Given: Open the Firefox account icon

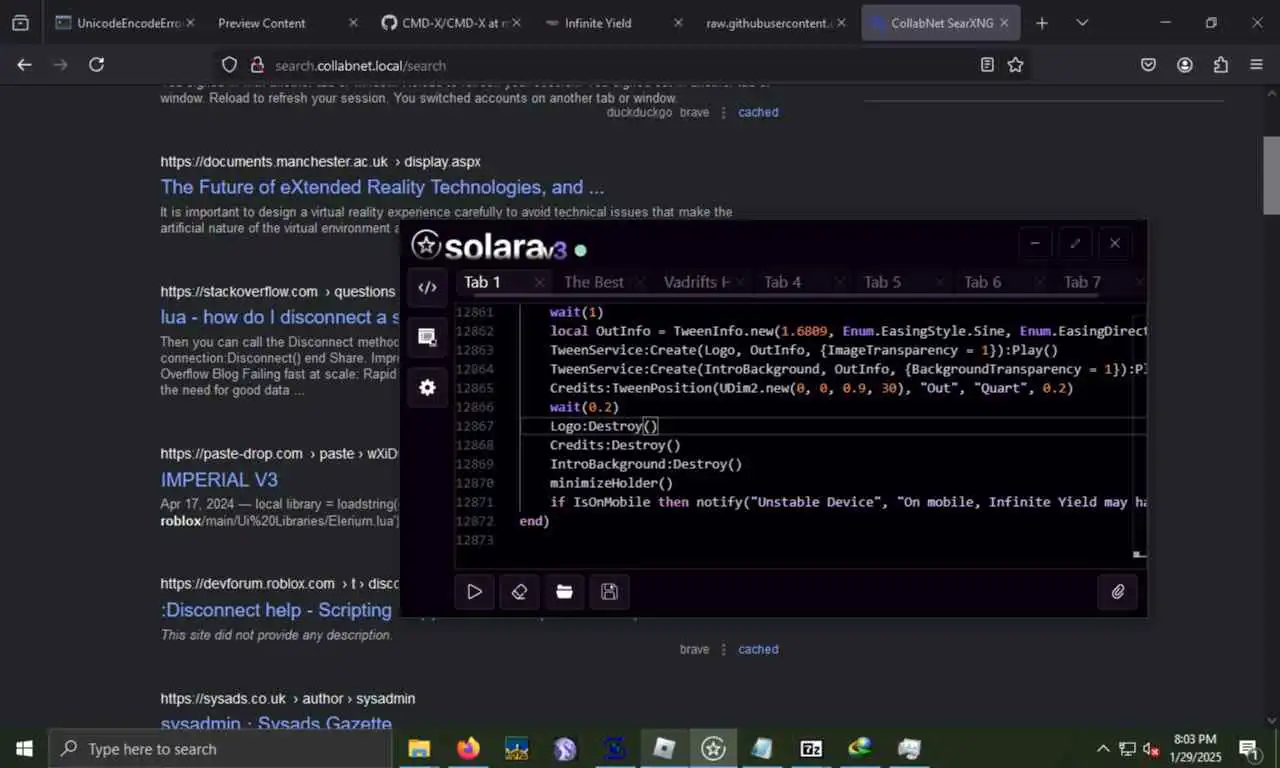Looking at the screenshot, I should pyautogui.click(x=1185, y=65).
